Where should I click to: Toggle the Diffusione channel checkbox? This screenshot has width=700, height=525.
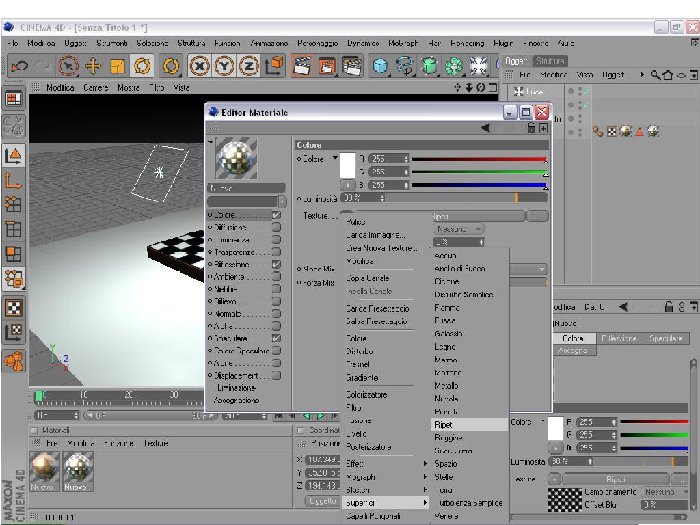(276, 227)
